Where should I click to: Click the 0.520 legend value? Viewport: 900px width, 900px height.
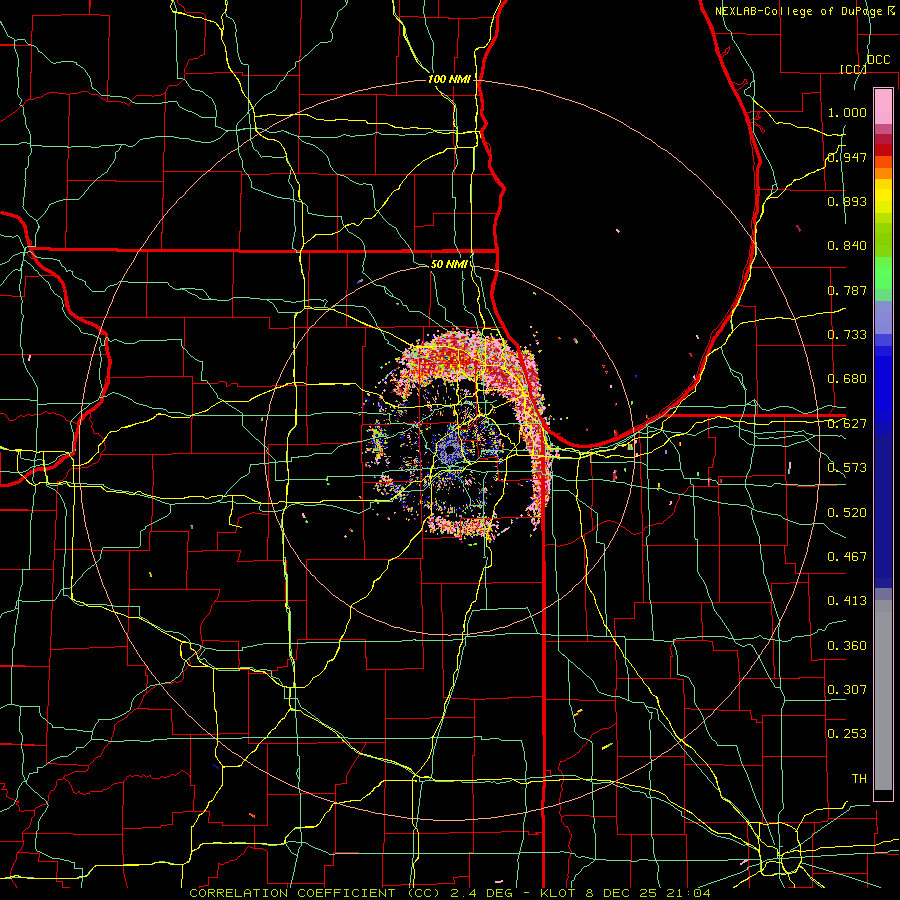click(x=847, y=512)
